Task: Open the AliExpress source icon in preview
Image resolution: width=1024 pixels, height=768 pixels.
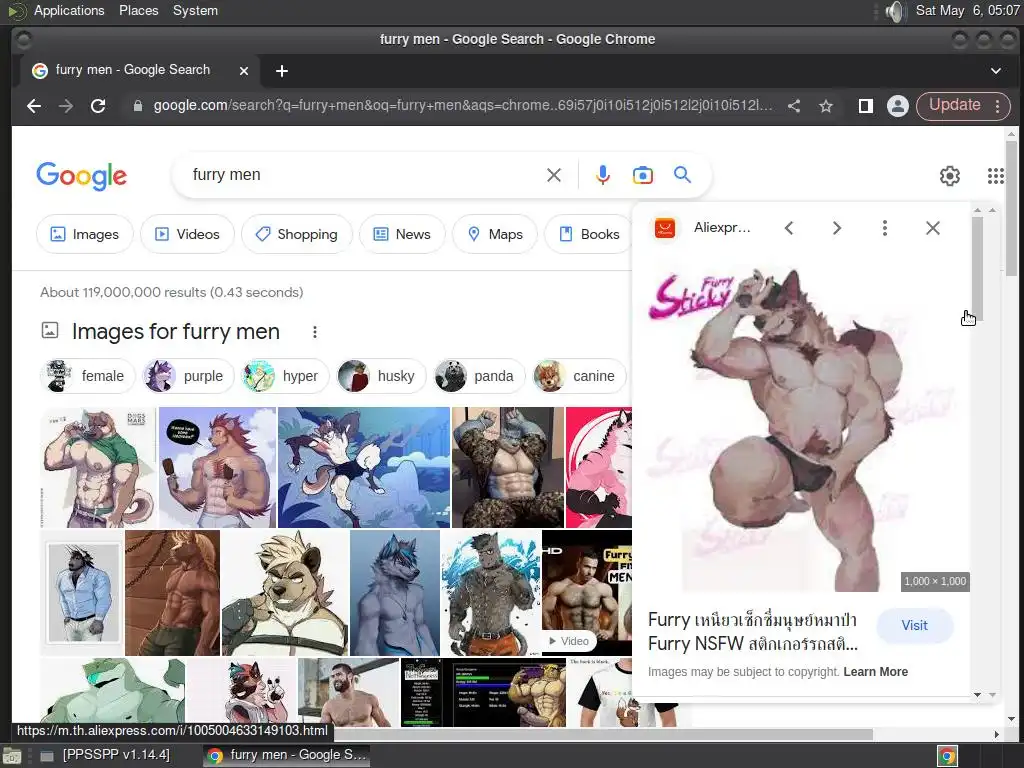Action: tap(665, 228)
